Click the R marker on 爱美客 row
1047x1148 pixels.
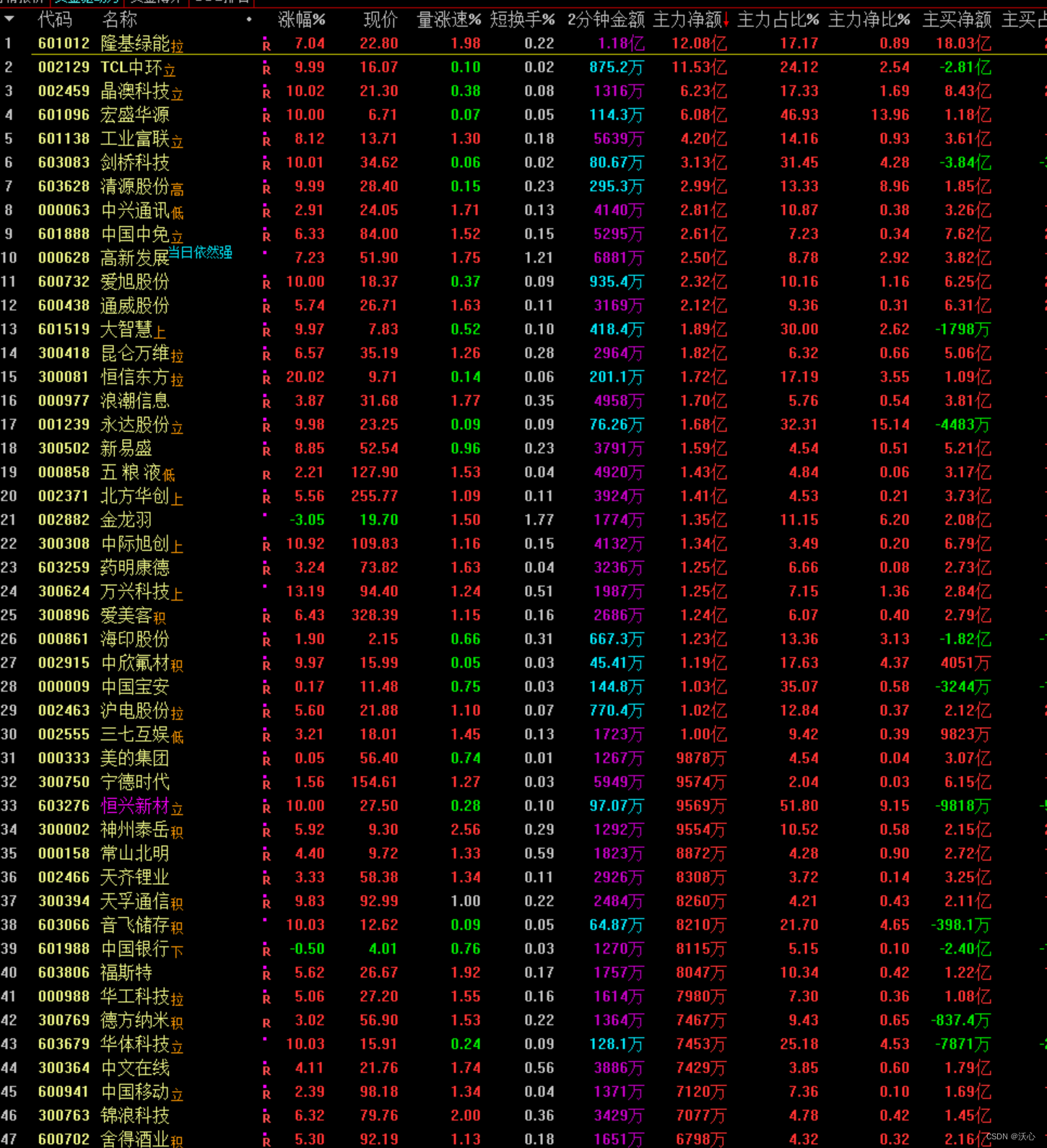[266, 617]
